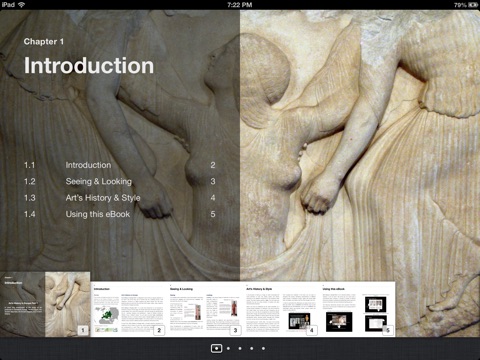Open section 1.4 Using this eBook
Image resolution: width=480 pixels, height=360 pixels.
(x=119, y=214)
